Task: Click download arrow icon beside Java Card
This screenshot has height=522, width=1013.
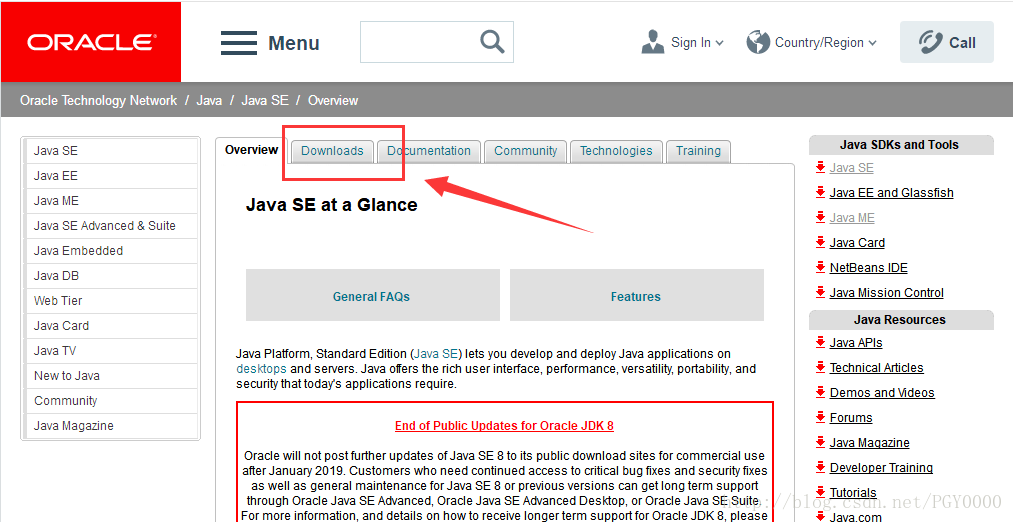Action: 820,243
